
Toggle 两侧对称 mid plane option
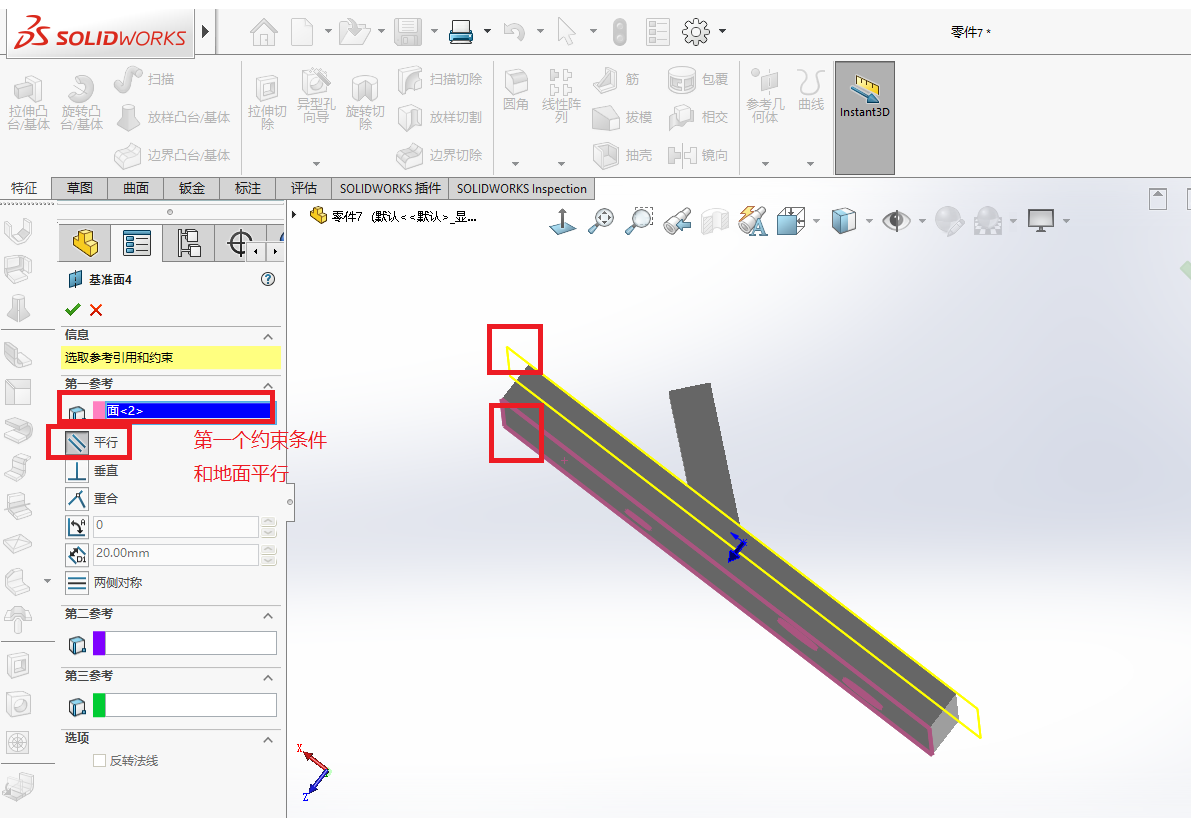[x=77, y=583]
